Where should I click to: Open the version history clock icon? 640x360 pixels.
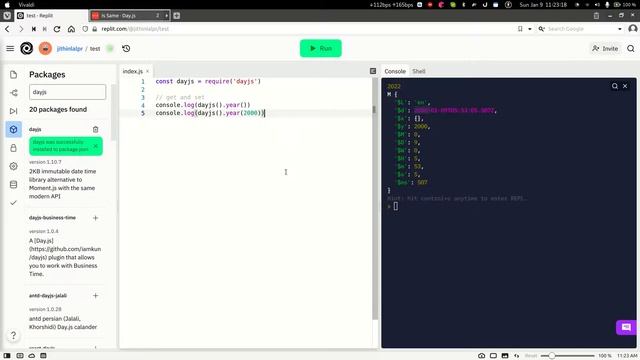(126, 49)
